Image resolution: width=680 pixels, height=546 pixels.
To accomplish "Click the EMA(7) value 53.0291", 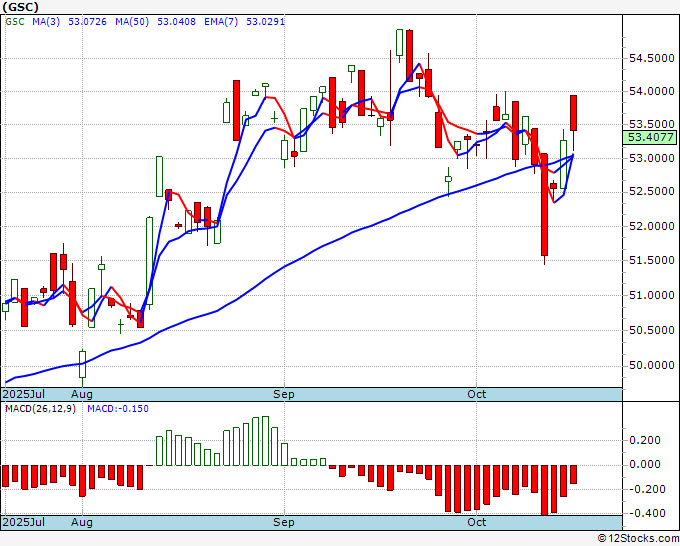I will coord(265,22).
